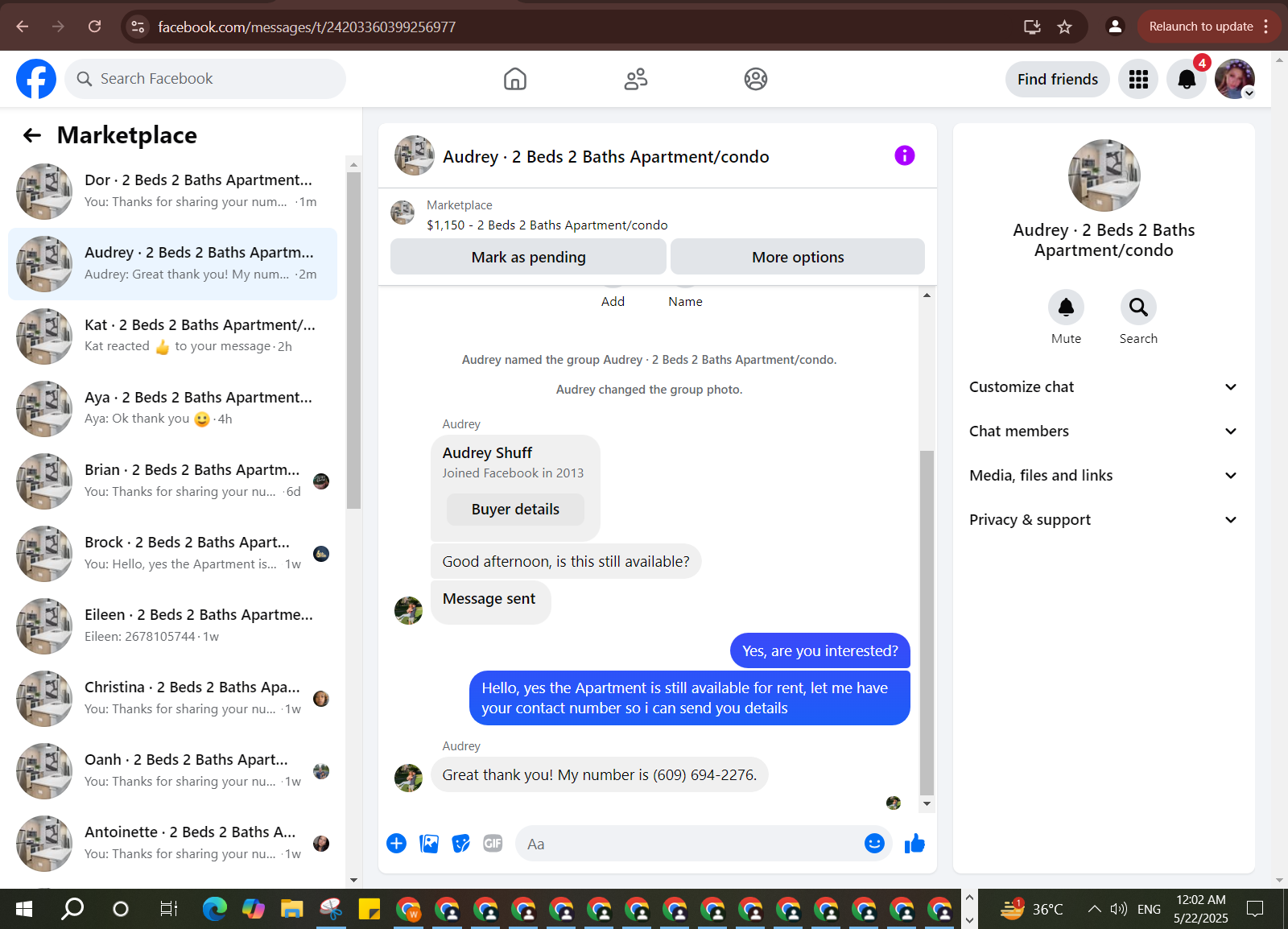Viewport: 1288px width, 929px height.
Task: Click the Find friends button
Action: coord(1057,79)
